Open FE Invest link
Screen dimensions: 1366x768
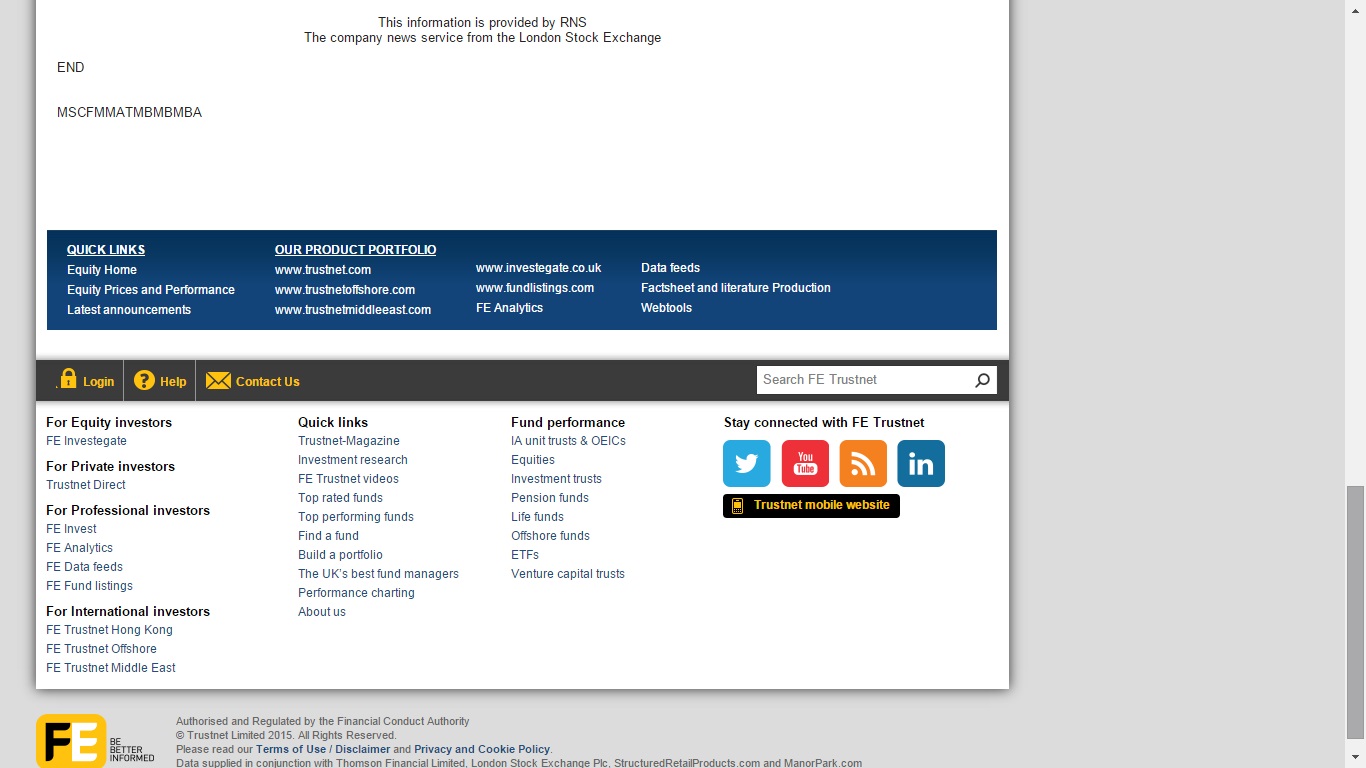[72, 529]
